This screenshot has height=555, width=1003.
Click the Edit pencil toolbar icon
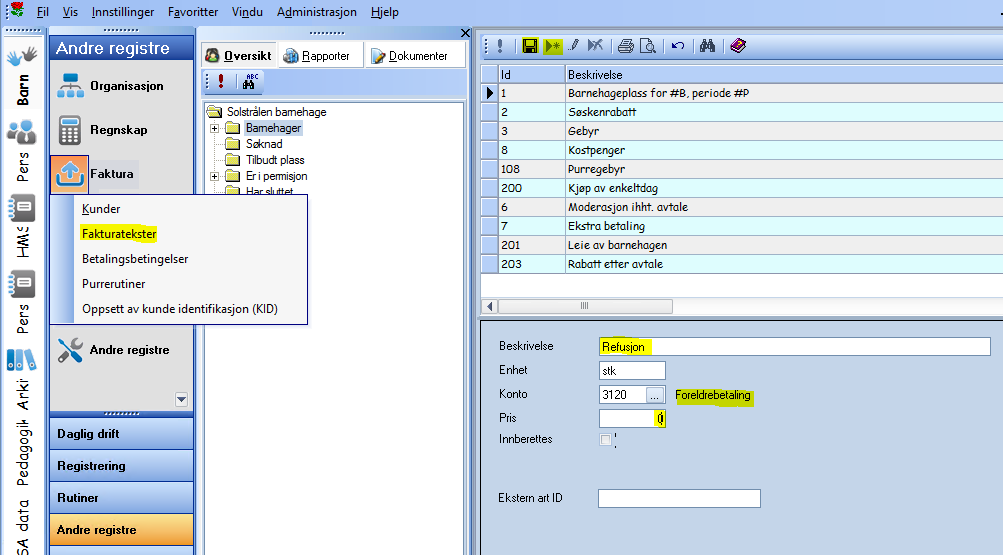574,45
